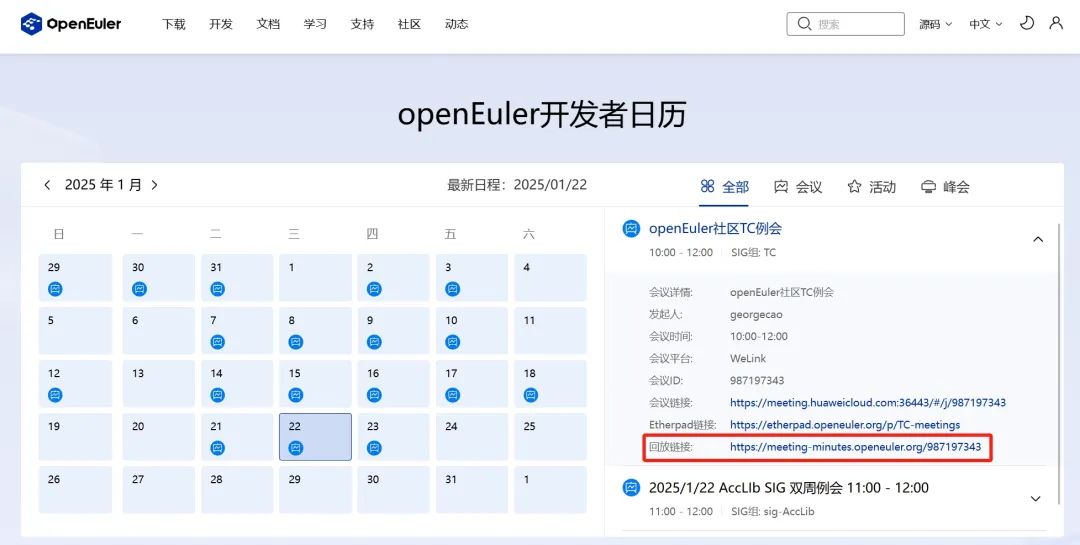Open meeting icon on January 3
This screenshot has height=545, width=1080.
(x=453, y=289)
